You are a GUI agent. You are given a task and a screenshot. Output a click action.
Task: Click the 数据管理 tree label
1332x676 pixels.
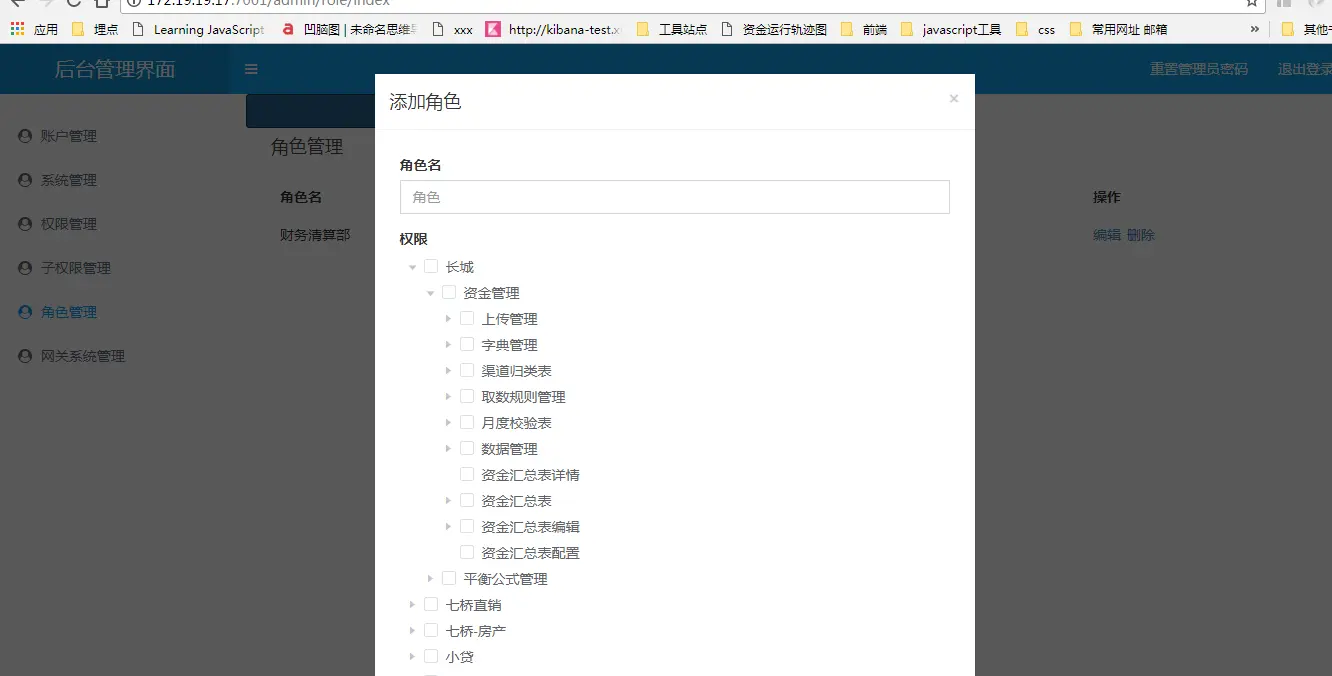coord(510,449)
